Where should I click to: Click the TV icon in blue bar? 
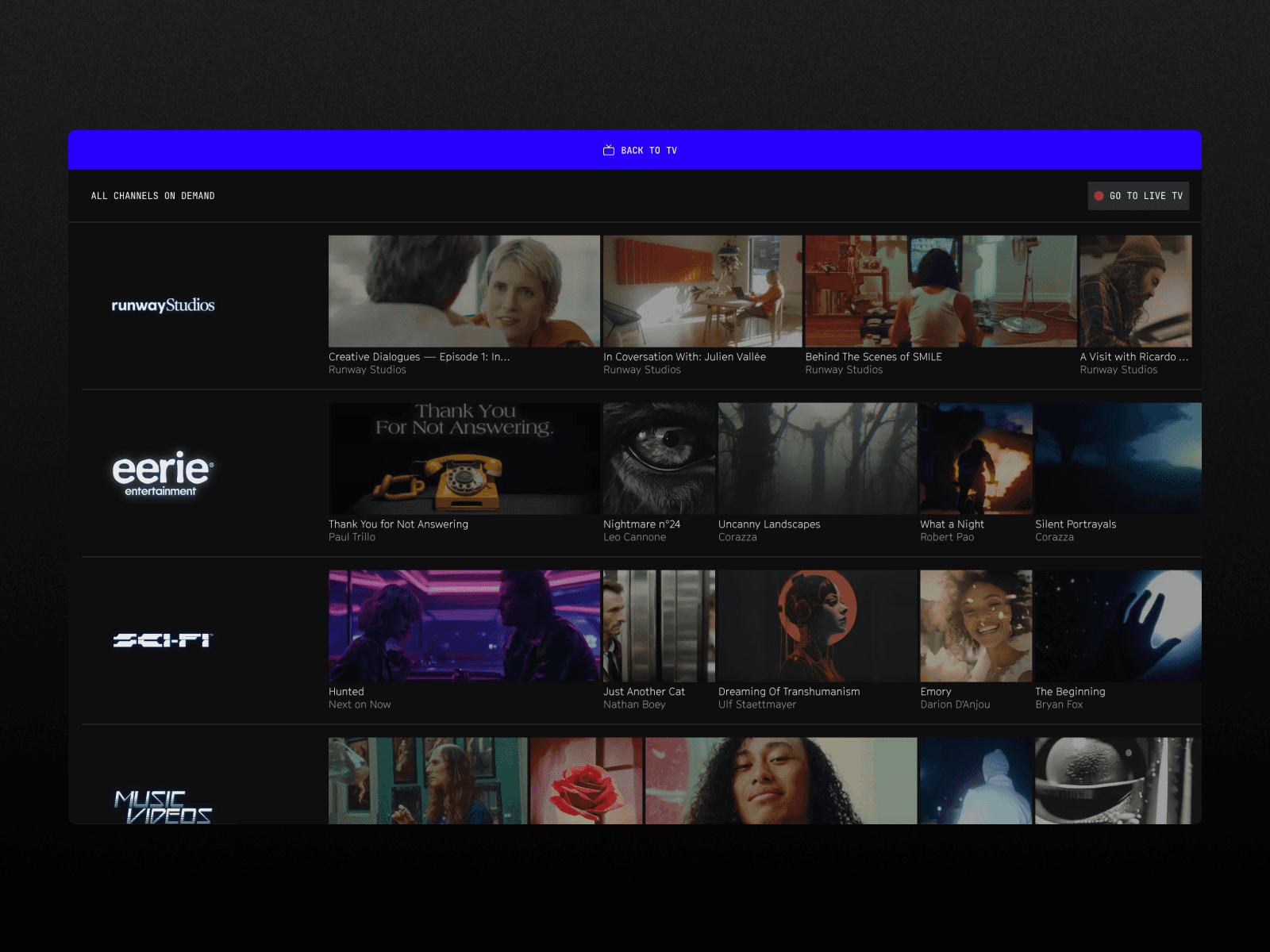pos(608,150)
